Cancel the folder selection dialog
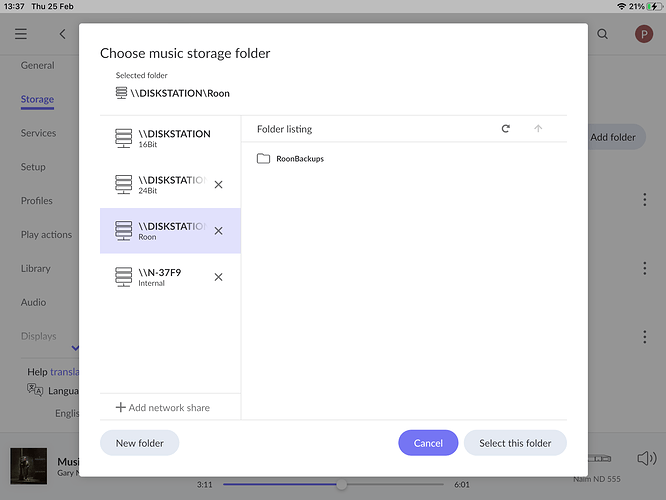The height and width of the screenshot is (500, 666). click(428, 443)
